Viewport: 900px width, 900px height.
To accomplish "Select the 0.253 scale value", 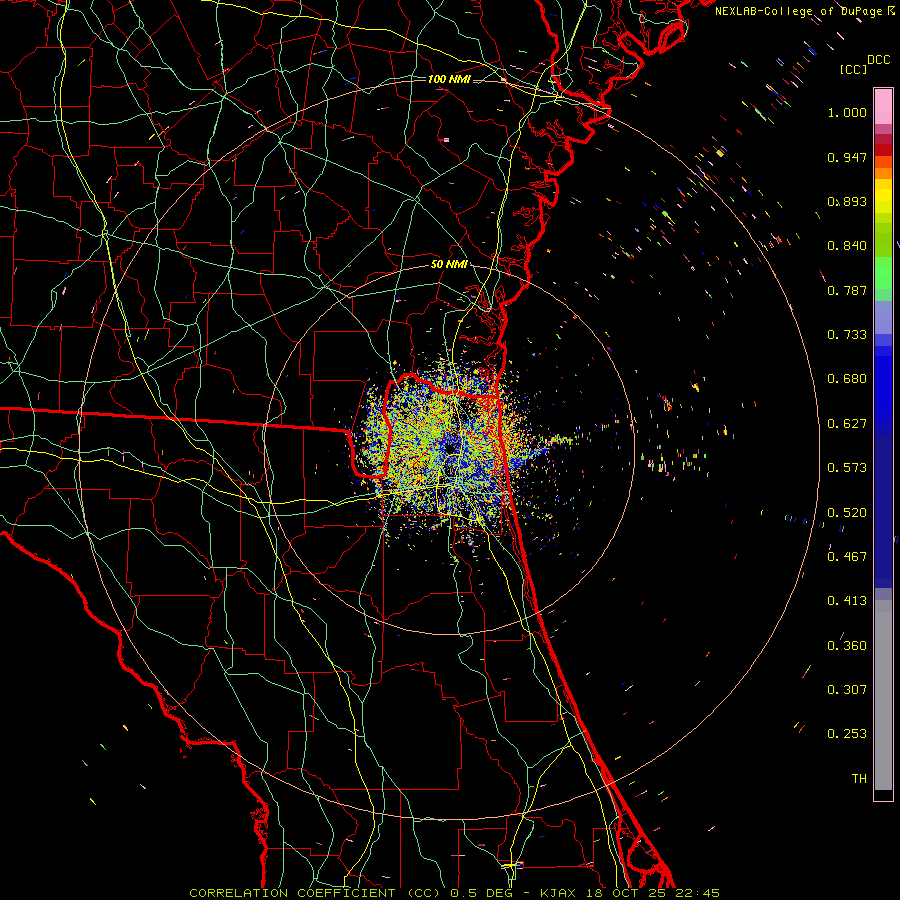I will pos(847,734).
